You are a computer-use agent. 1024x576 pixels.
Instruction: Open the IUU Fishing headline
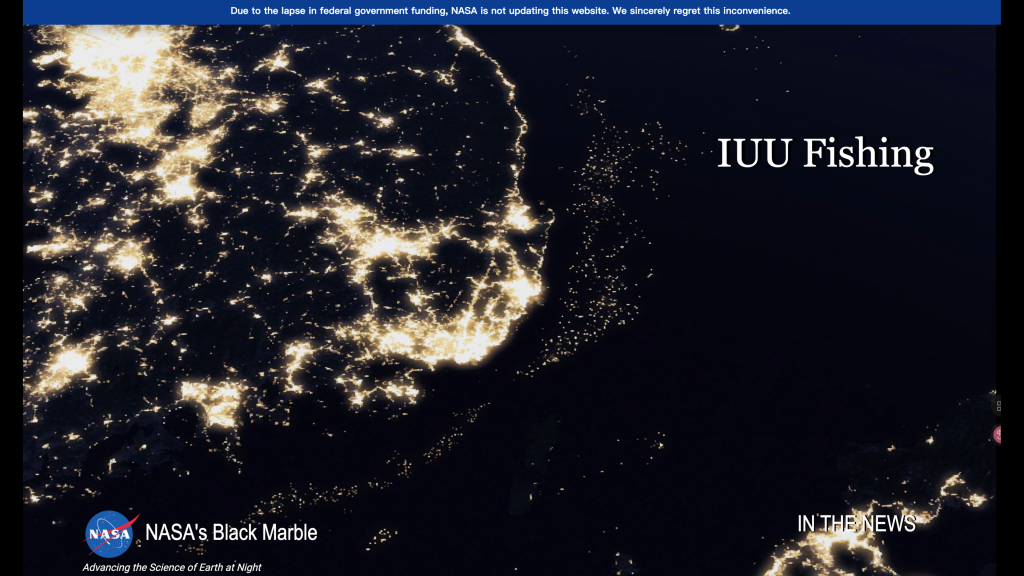pyautogui.click(x=825, y=154)
